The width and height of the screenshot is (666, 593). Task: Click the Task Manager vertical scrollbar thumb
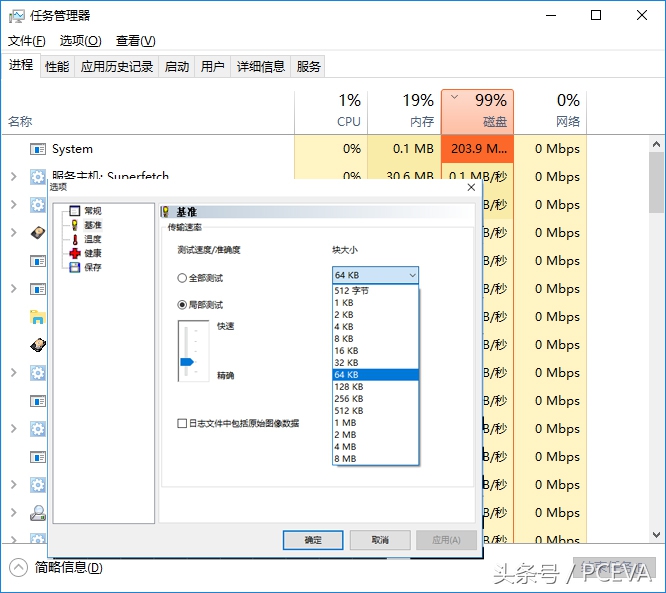coord(656,183)
